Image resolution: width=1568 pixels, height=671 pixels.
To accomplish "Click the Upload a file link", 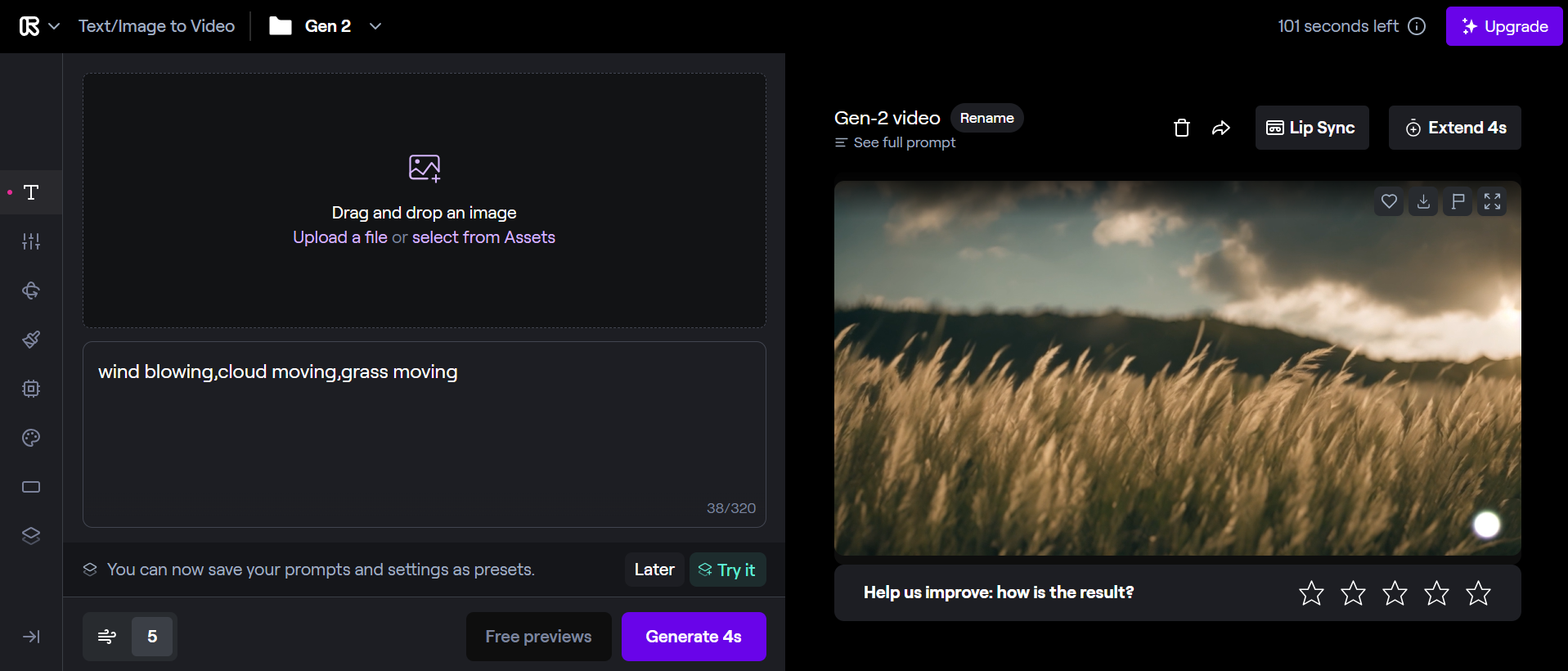I will coord(339,237).
